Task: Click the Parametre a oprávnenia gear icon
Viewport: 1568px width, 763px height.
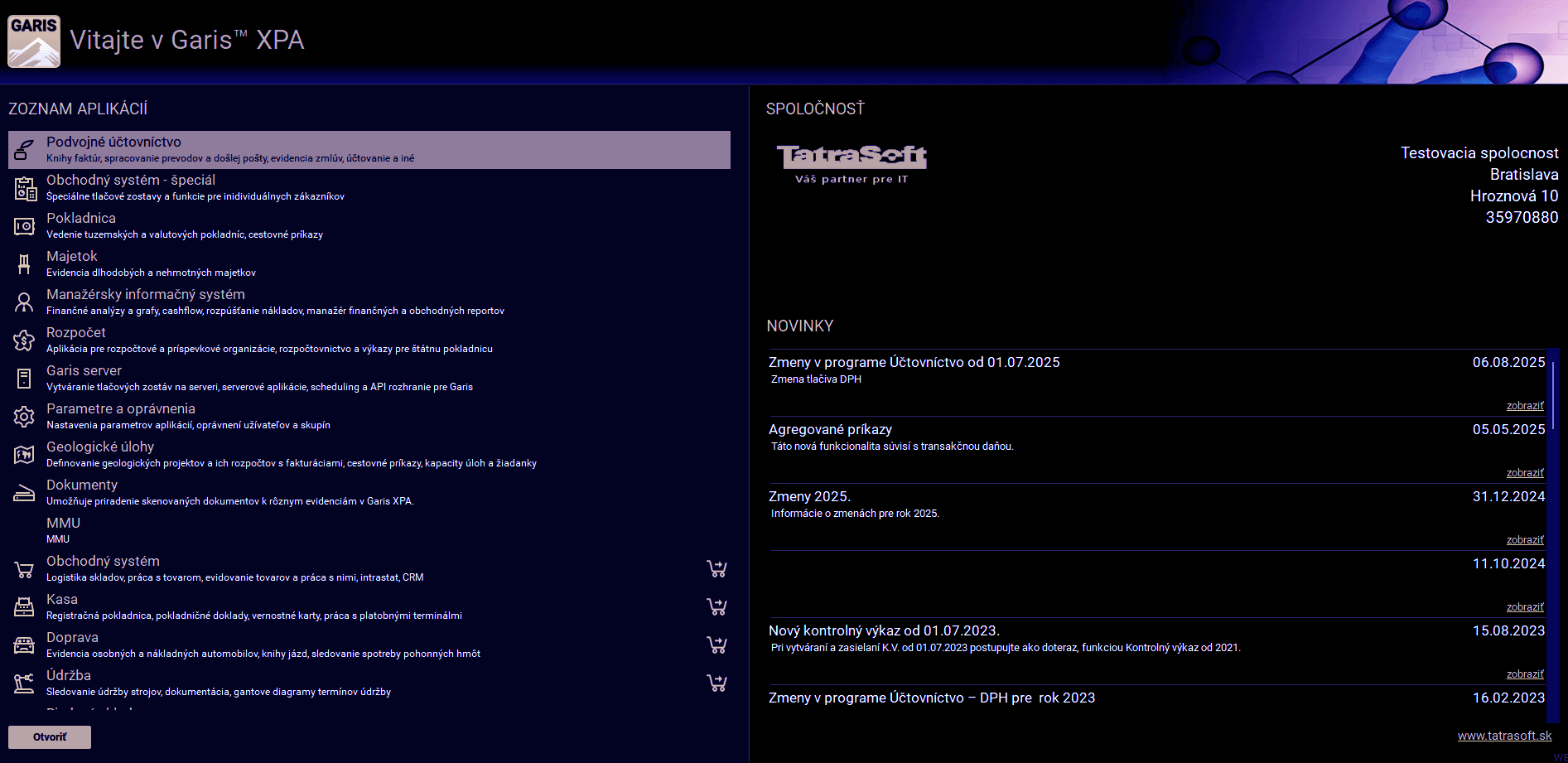Action: pyautogui.click(x=24, y=417)
